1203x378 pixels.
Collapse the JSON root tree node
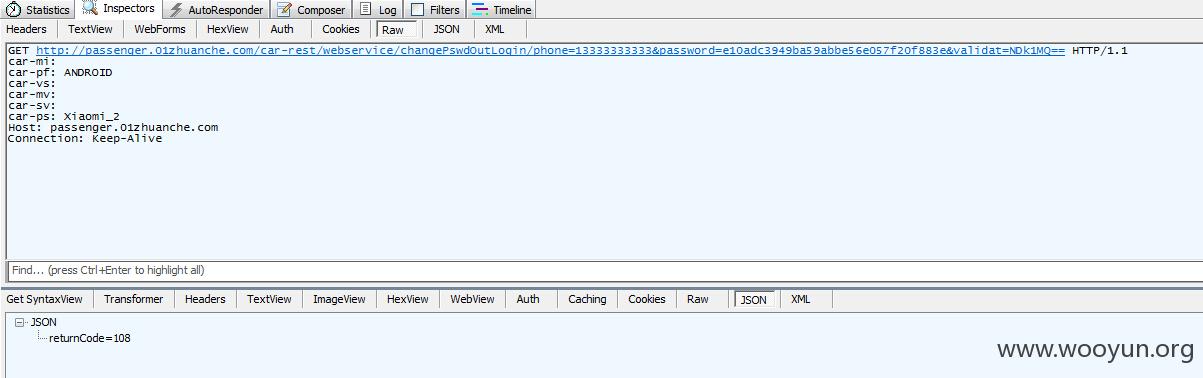click(x=20, y=323)
